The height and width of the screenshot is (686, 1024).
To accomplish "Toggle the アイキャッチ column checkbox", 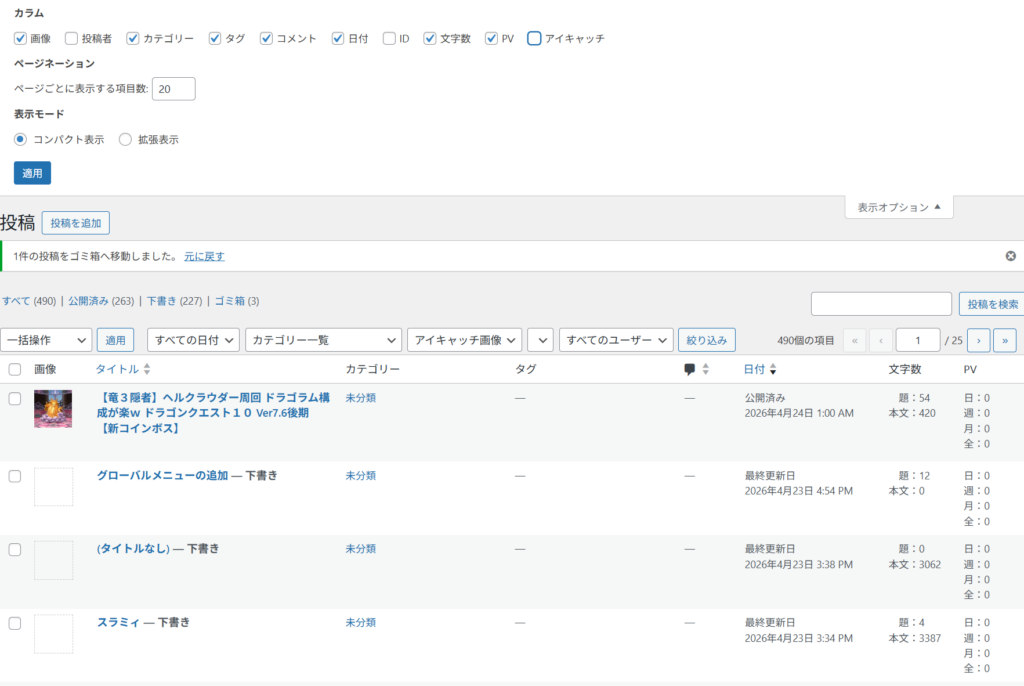I will (534, 38).
